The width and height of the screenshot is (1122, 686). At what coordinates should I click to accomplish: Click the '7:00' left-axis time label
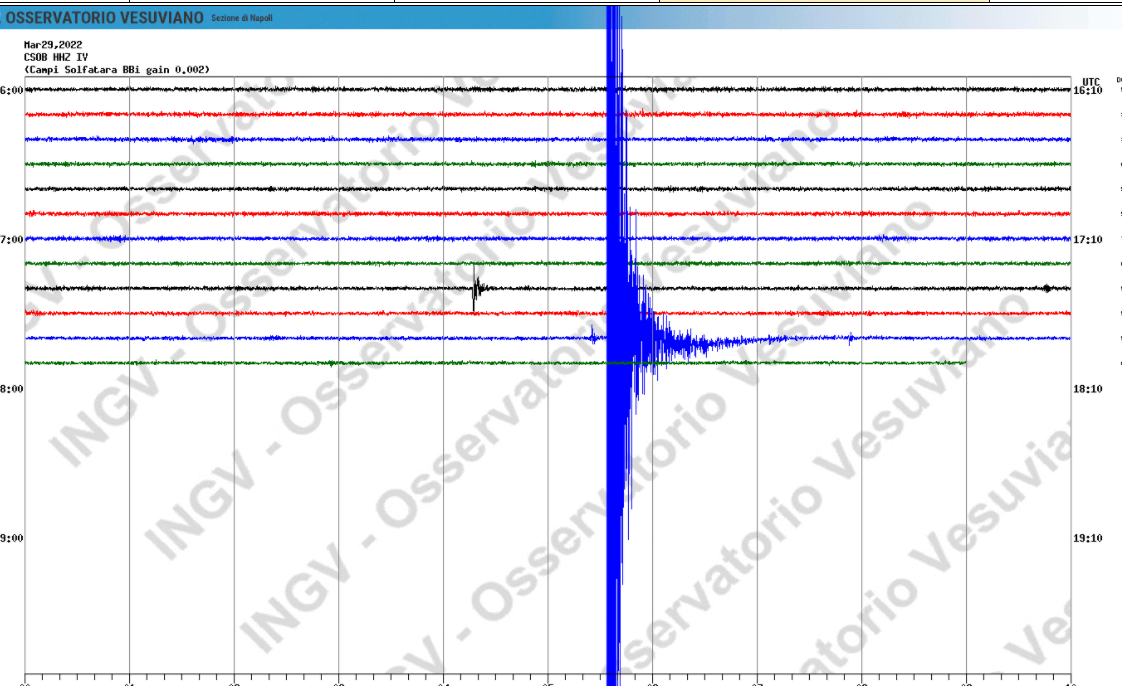(11, 240)
